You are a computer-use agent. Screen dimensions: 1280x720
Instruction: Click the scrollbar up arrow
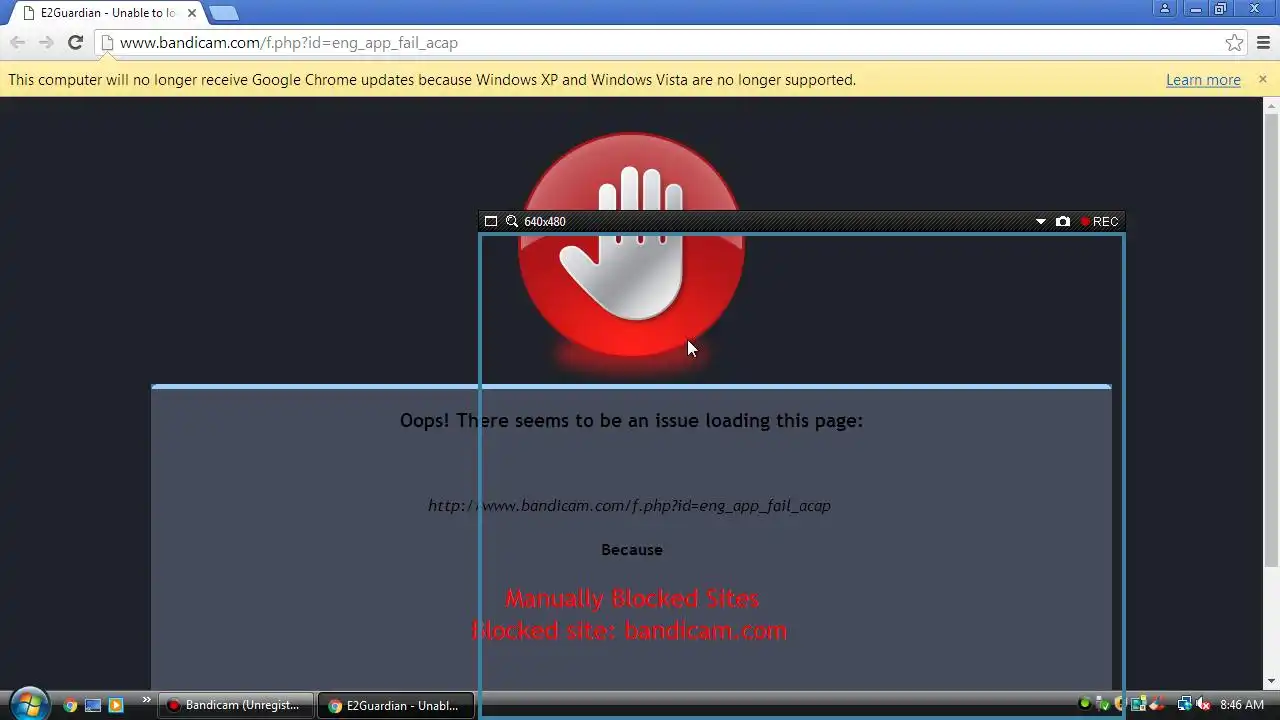[x=1272, y=104]
